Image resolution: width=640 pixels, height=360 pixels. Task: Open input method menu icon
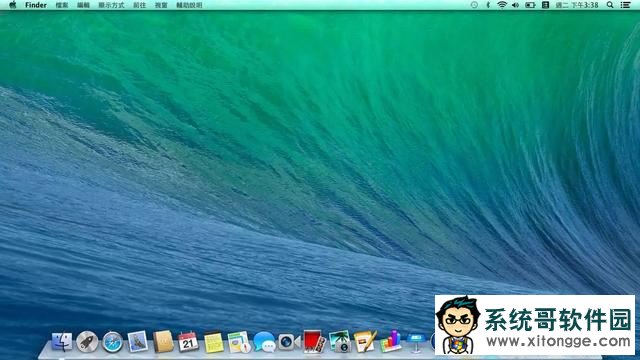(545, 5)
